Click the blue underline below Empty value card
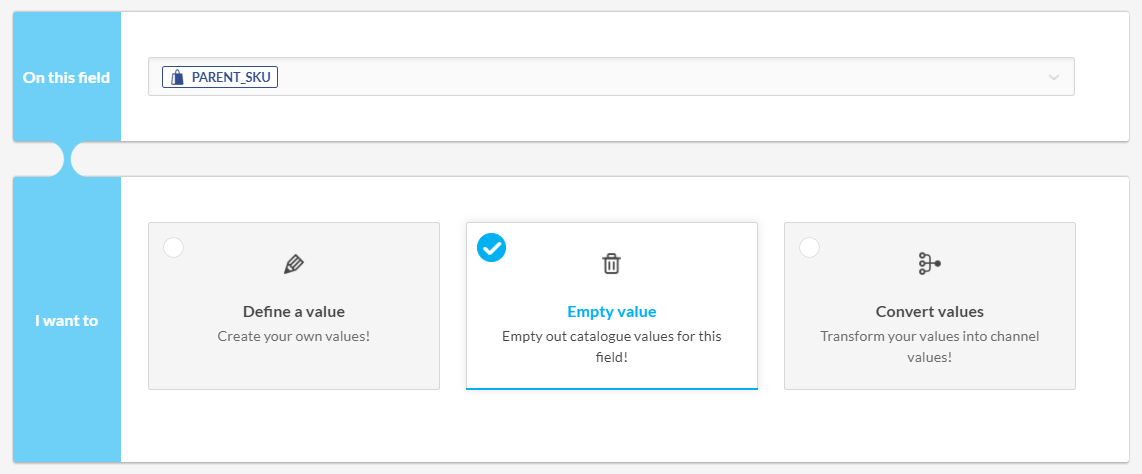Viewport: 1142px width, 474px height. (x=611, y=388)
